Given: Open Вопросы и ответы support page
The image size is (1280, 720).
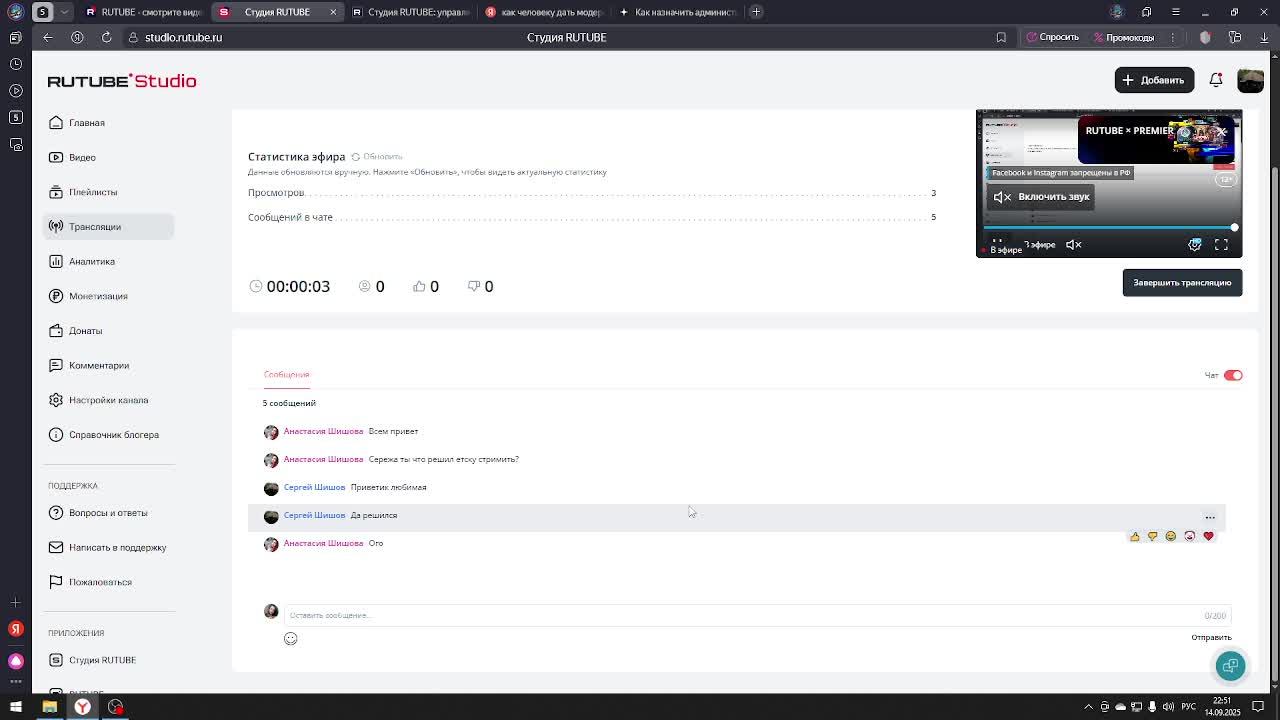Looking at the screenshot, I should [x=108, y=513].
